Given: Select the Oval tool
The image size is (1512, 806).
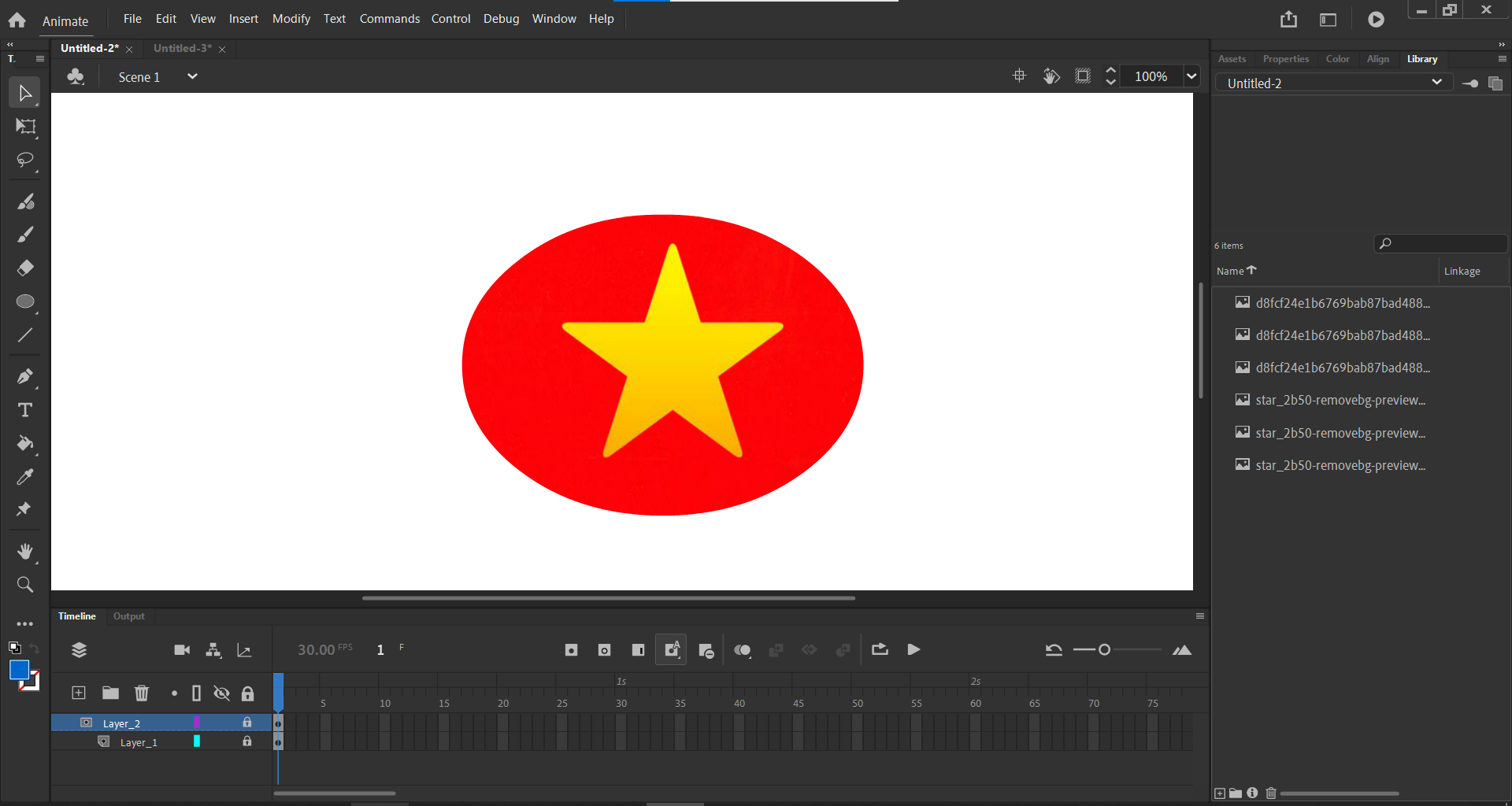Looking at the screenshot, I should click(24, 302).
